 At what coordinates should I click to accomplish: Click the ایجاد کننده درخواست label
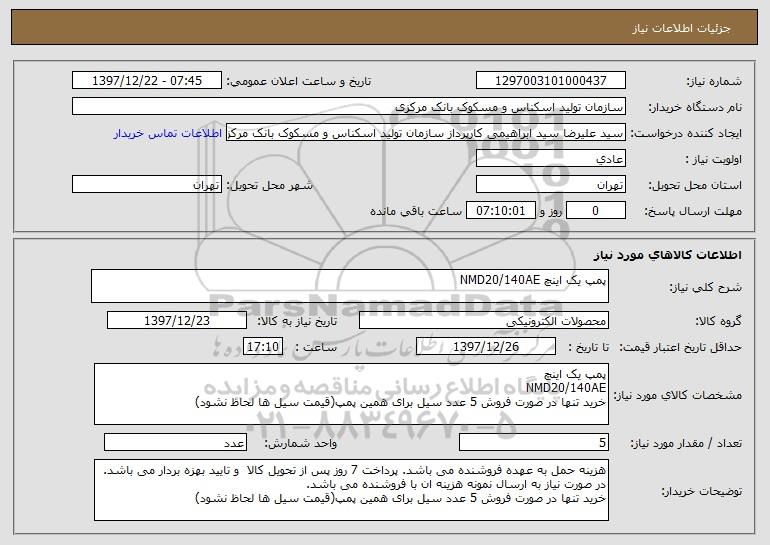(686, 134)
